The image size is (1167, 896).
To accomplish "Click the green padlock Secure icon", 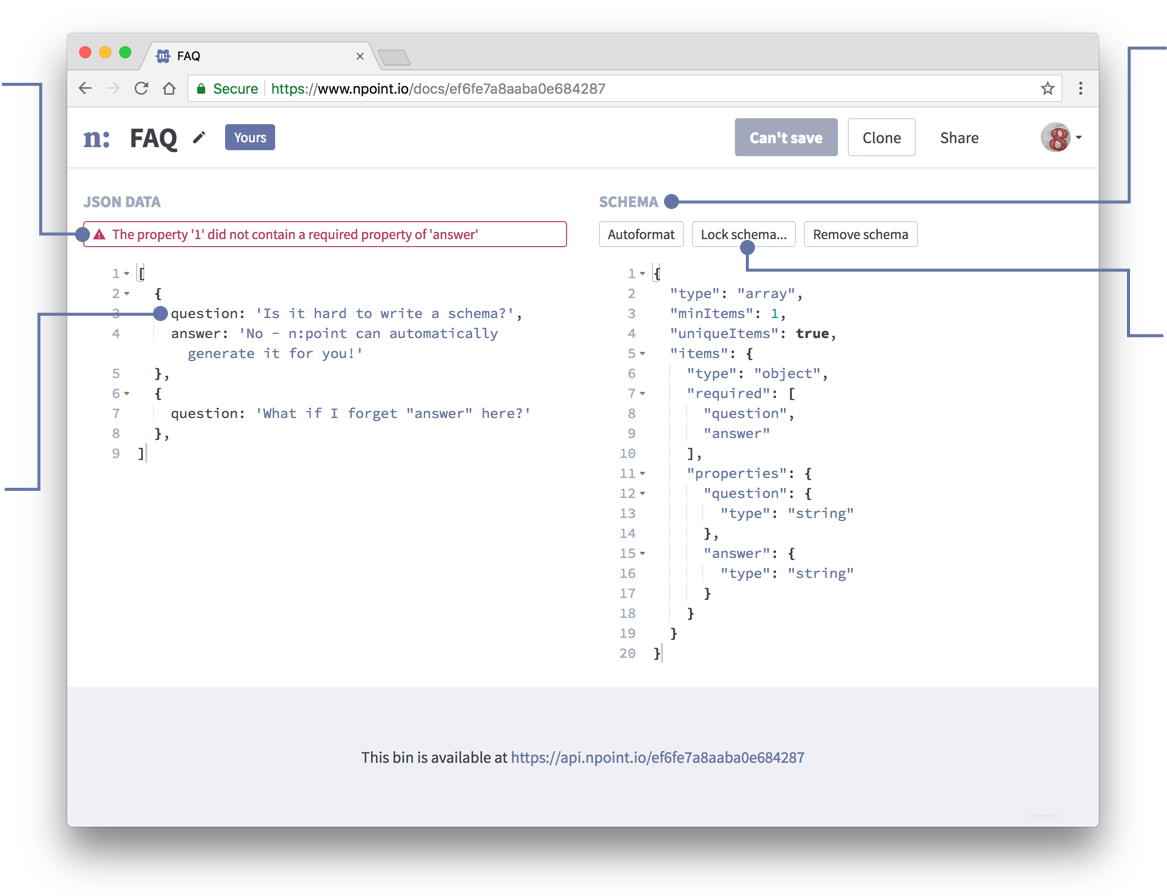I will 201,89.
